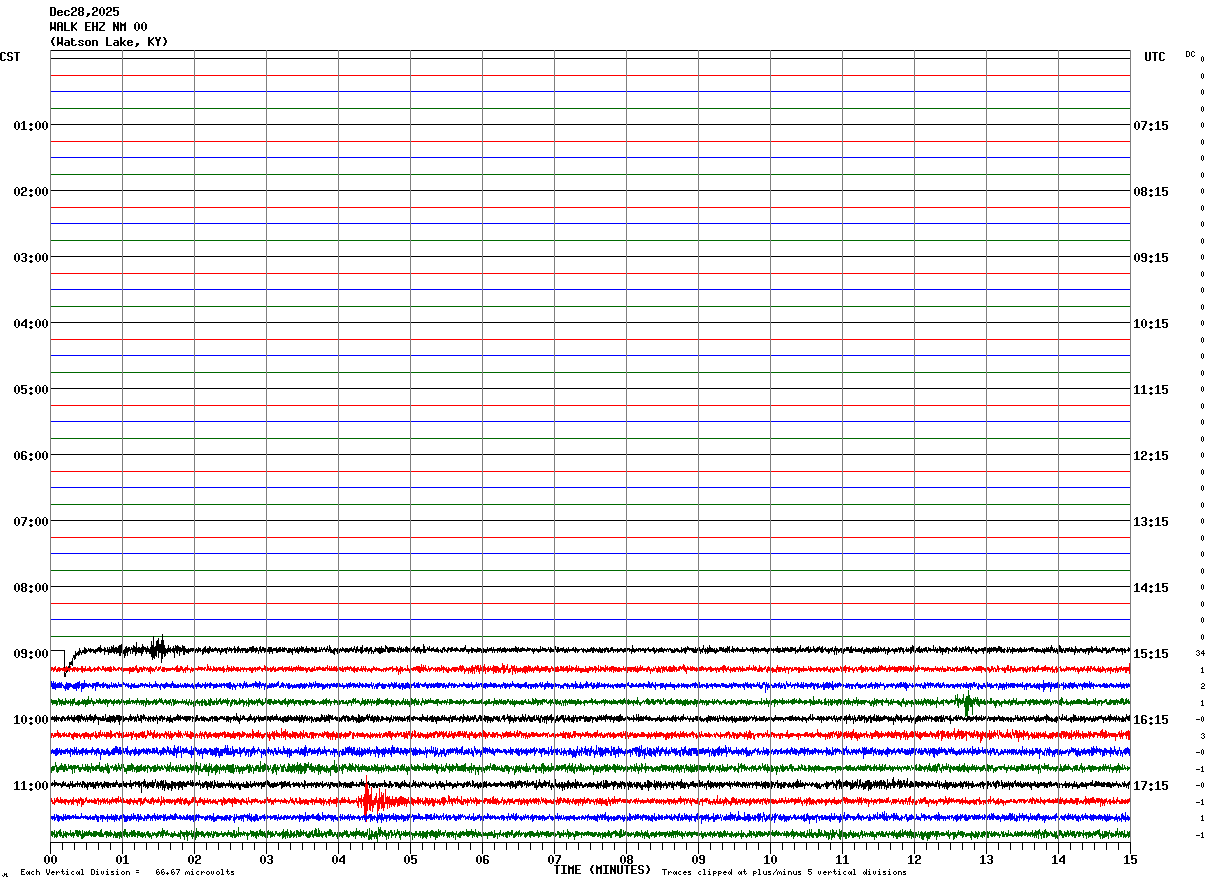This screenshot has width=1210, height=886.
Task: Click the TIME (MINUTES) axis title
Action: 602,870
